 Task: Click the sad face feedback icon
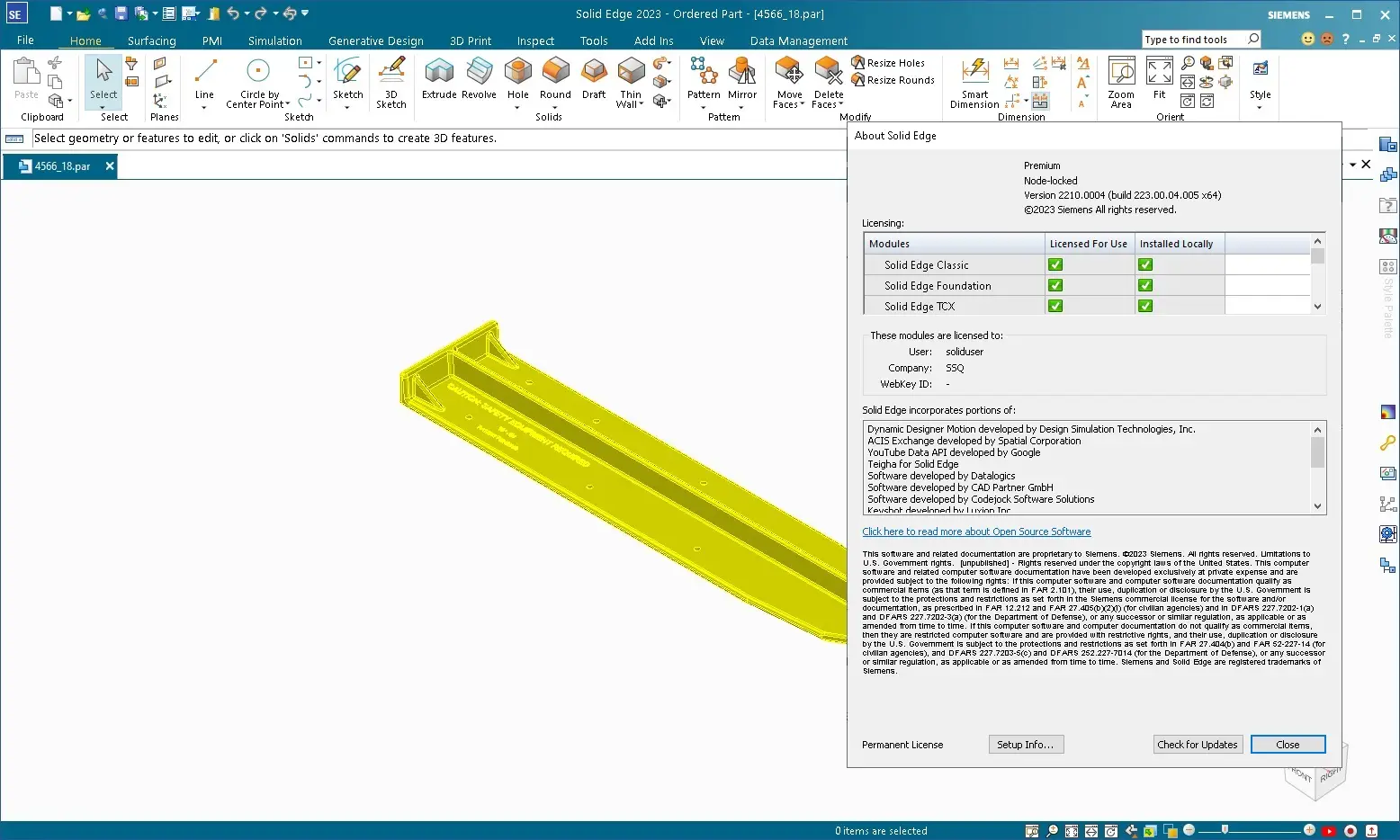(1327, 39)
